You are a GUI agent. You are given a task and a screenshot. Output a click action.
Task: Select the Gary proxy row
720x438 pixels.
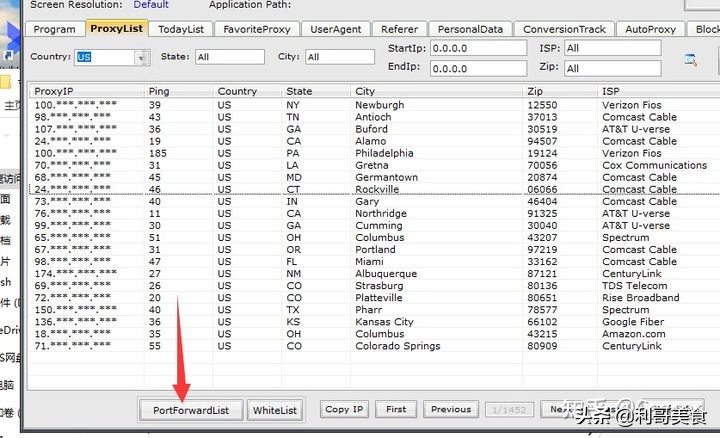[x=374, y=202]
